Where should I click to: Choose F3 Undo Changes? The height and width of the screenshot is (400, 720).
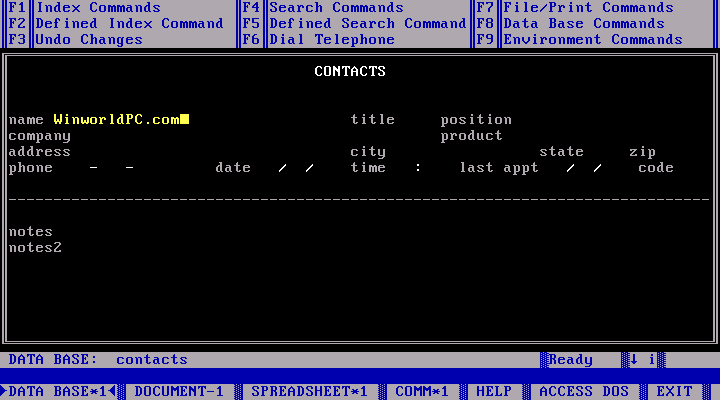tap(76, 39)
